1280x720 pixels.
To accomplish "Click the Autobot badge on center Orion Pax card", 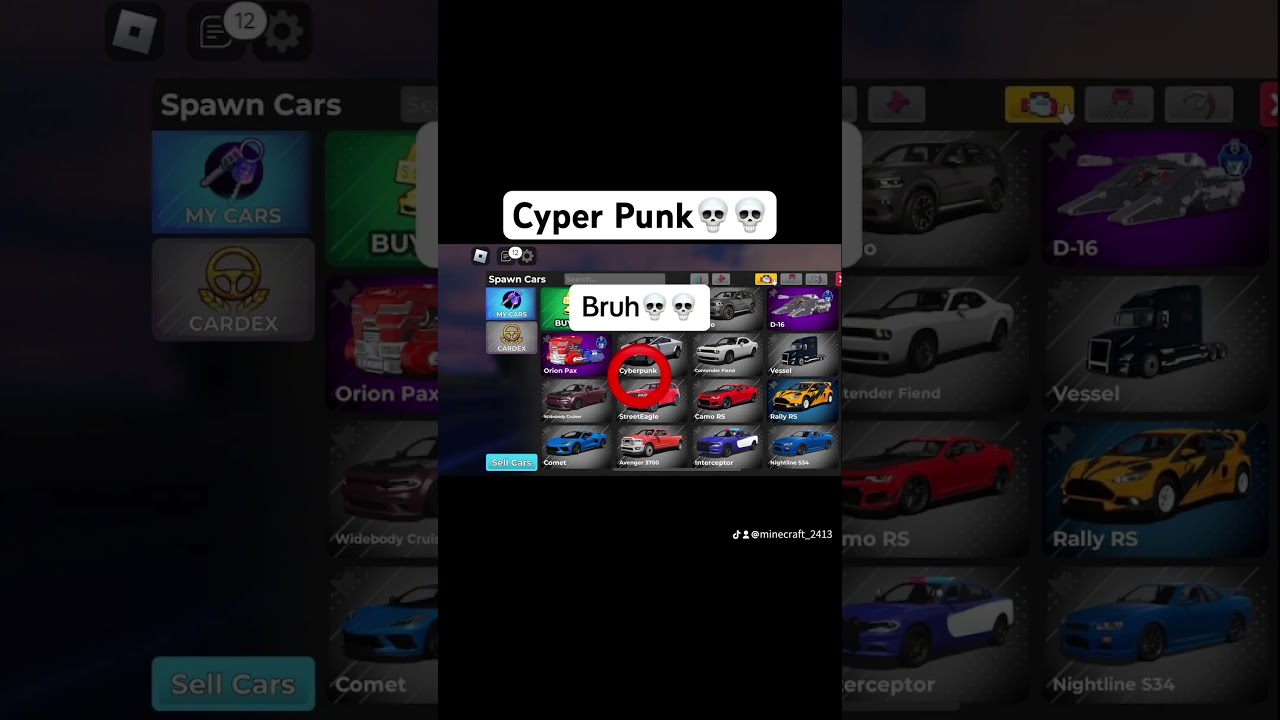I will pyautogui.click(x=601, y=342).
